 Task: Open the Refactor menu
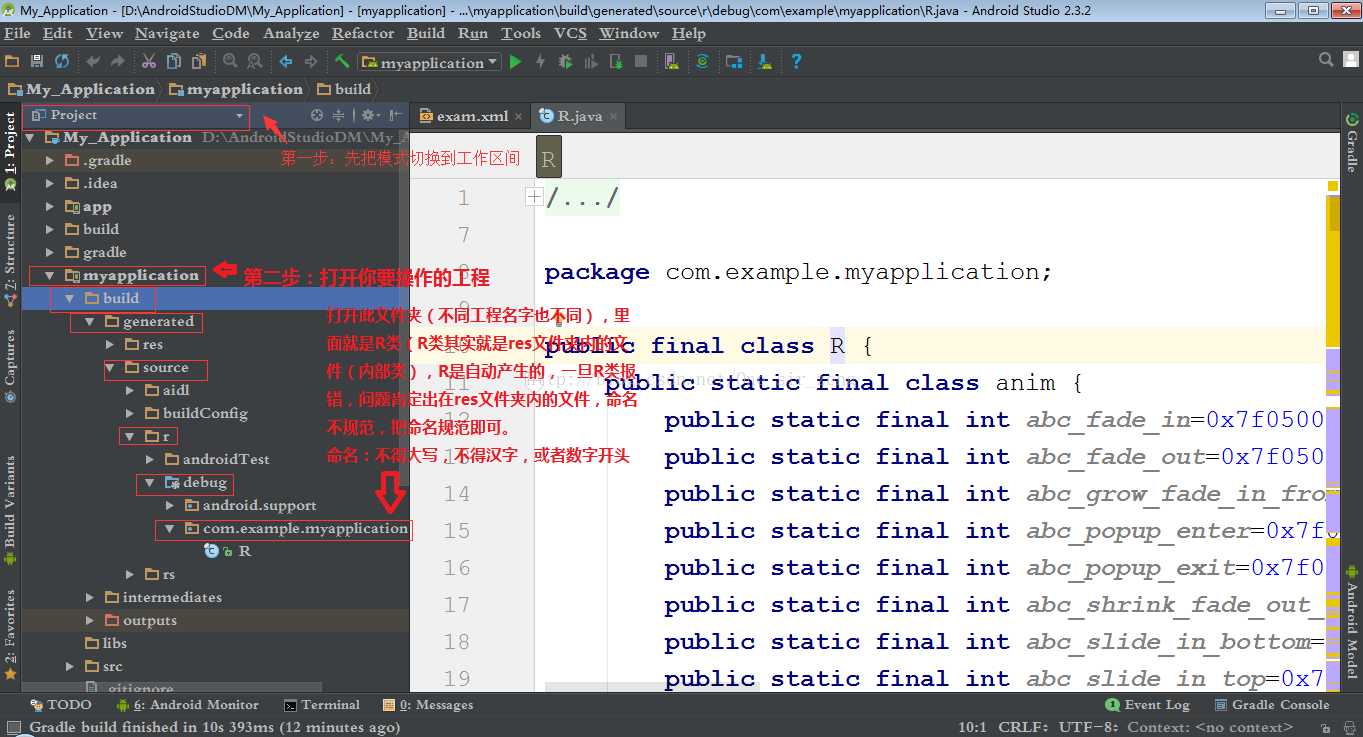click(363, 33)
